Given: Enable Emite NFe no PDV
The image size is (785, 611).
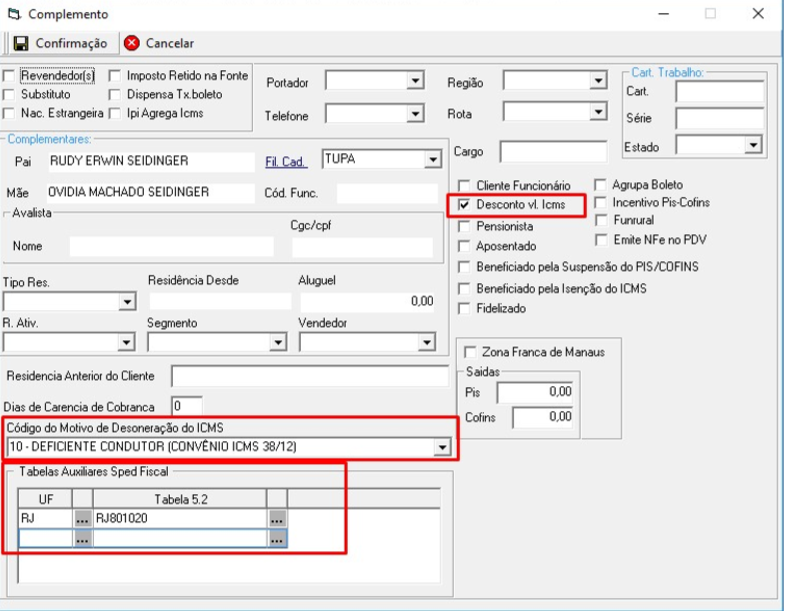Looking at the screenshot, I should [x=600, y=240].
